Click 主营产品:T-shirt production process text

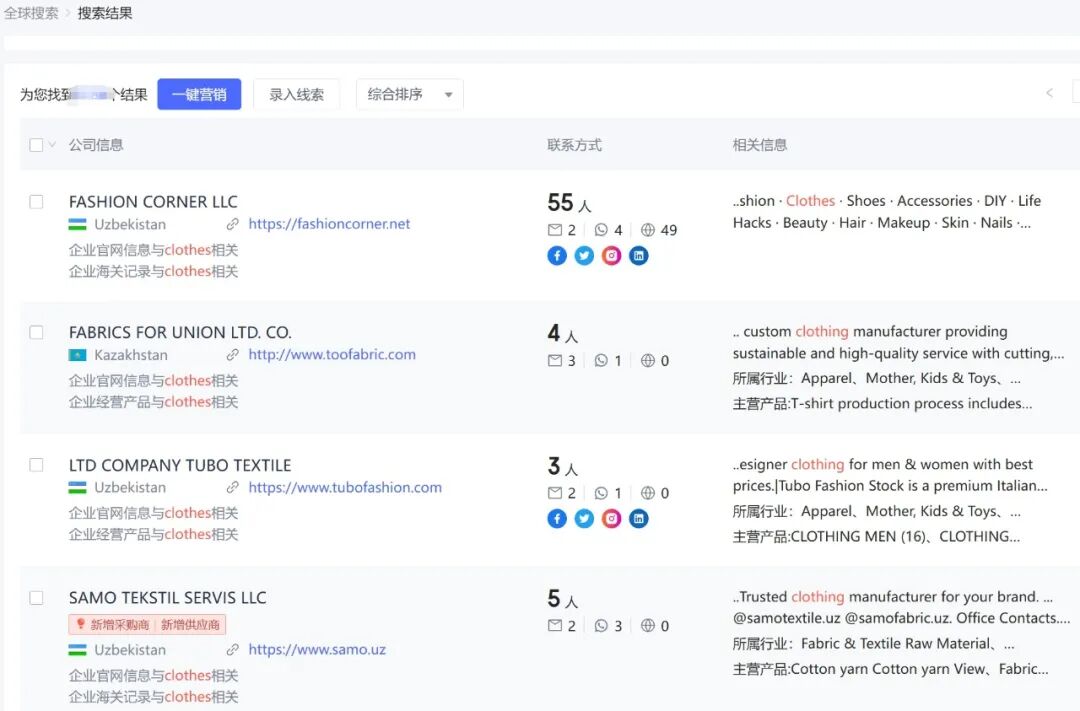(x=882, y=404)
